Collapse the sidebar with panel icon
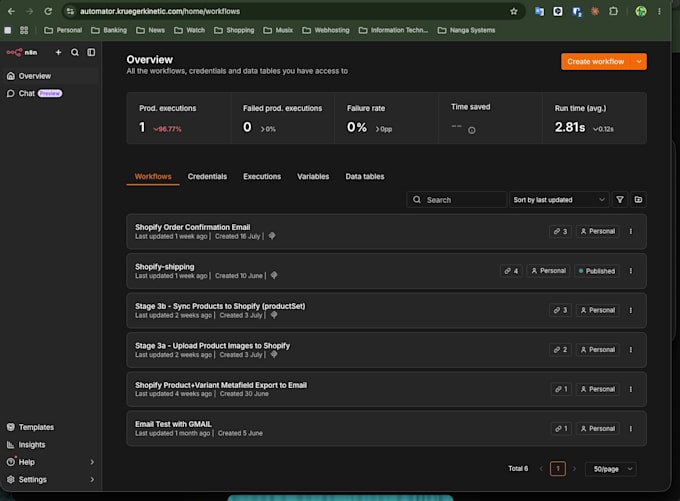The image size is (680, 501). click(x=91, y=52)
